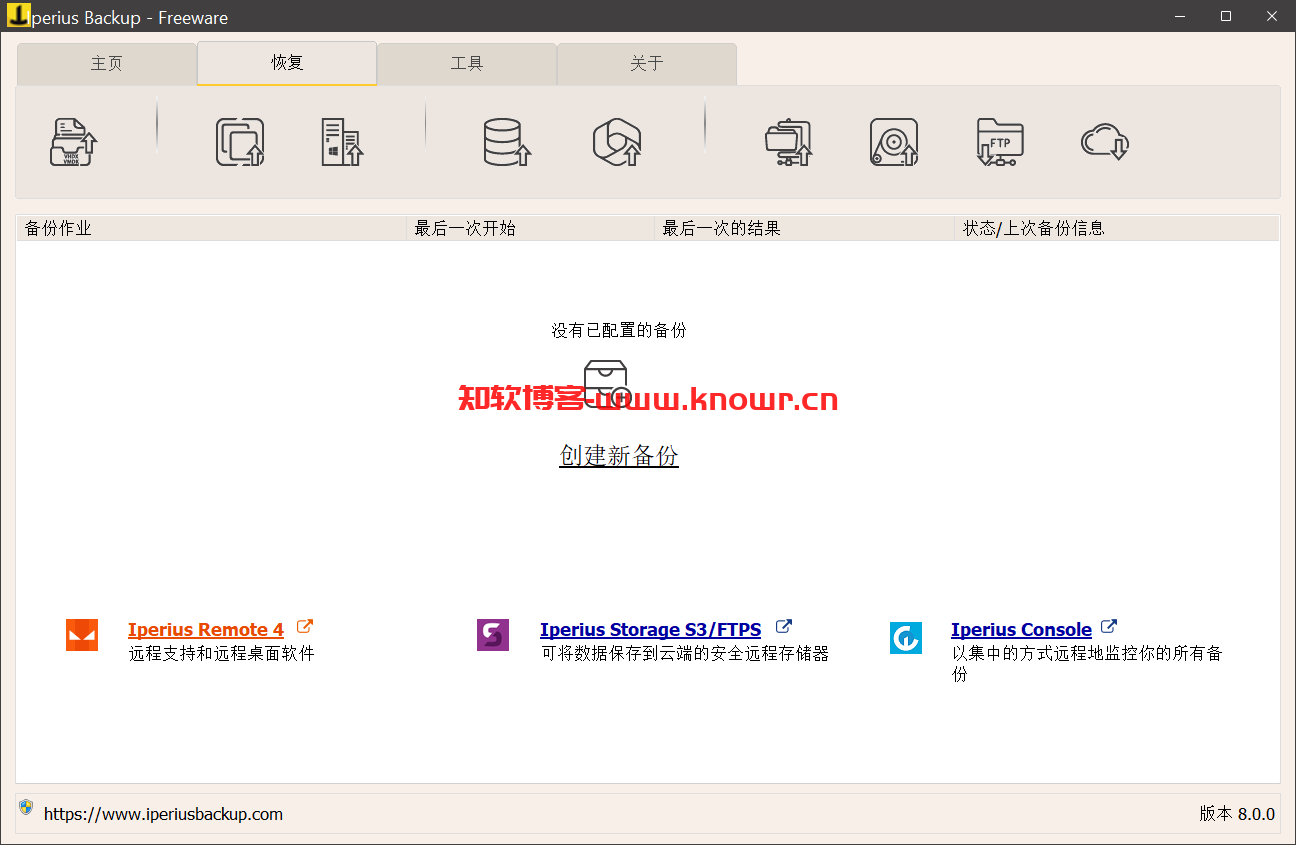
Task: Click the Iperius app icon in the title bar
Action: pyautogui.click(x=17, y=16)
